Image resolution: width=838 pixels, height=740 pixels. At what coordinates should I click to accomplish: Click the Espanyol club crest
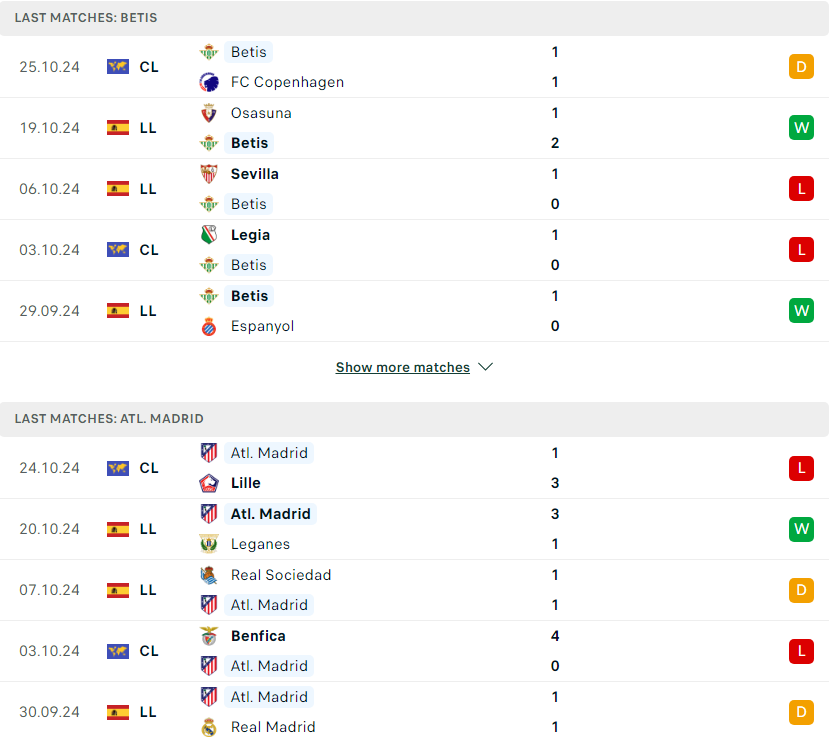click(x=208, y=326)
